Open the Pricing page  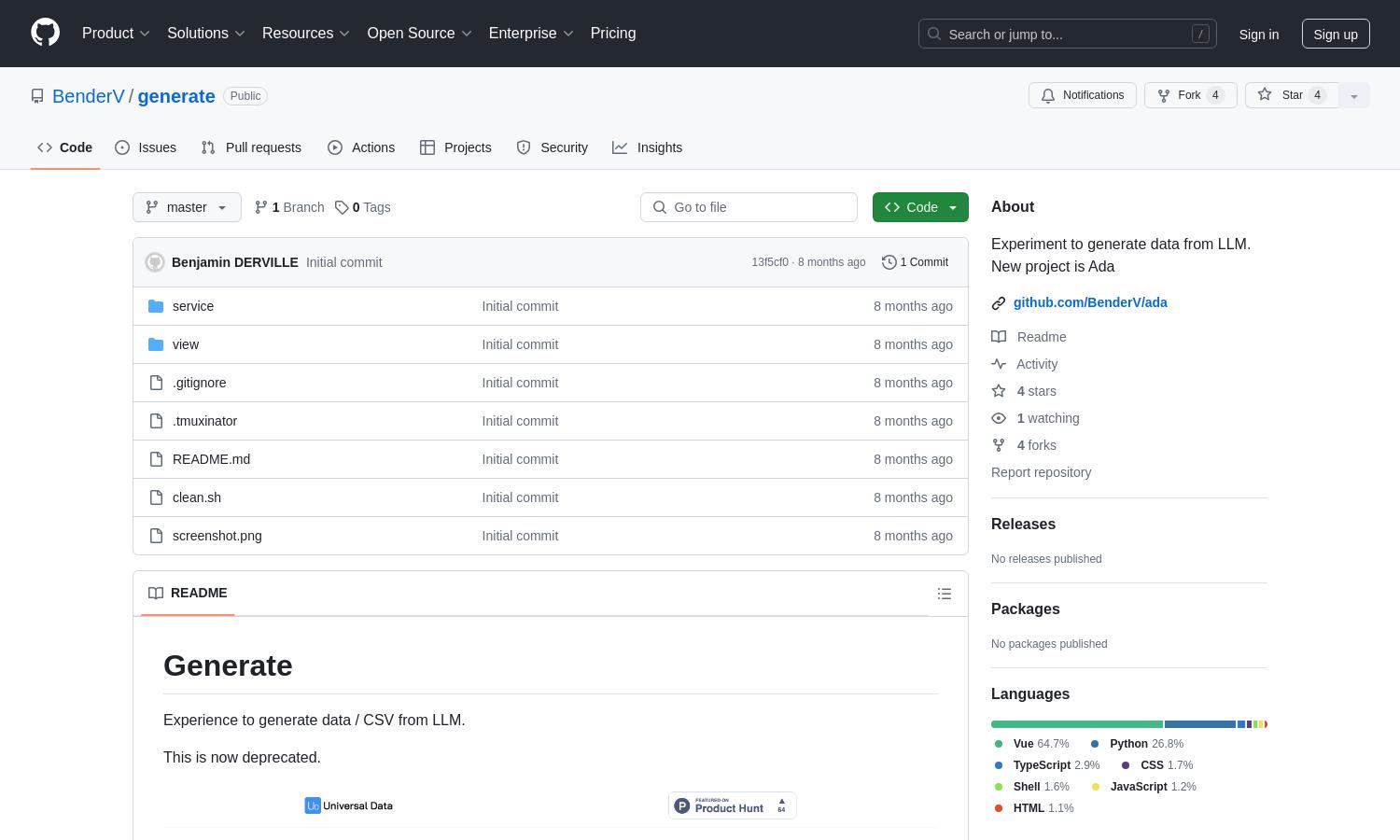coord(613,34)
